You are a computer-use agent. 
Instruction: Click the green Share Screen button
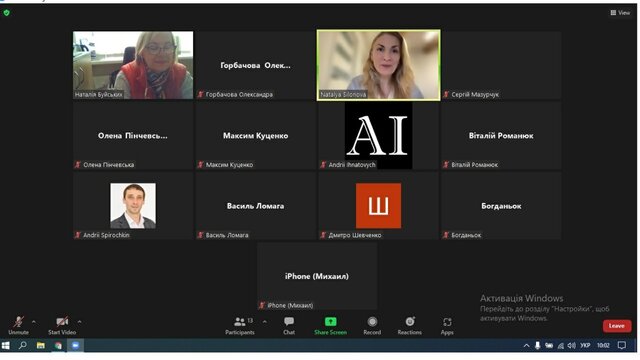pyautogui.click(x=331, y=325)
